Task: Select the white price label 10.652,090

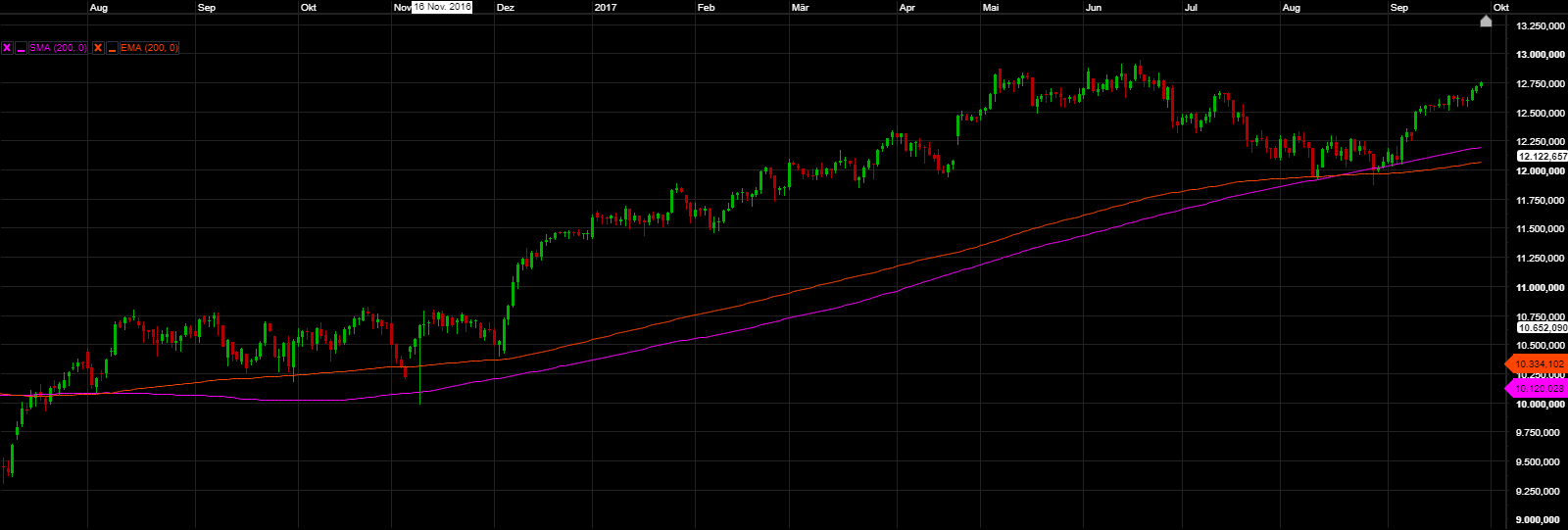Action: click(1542, 328)
